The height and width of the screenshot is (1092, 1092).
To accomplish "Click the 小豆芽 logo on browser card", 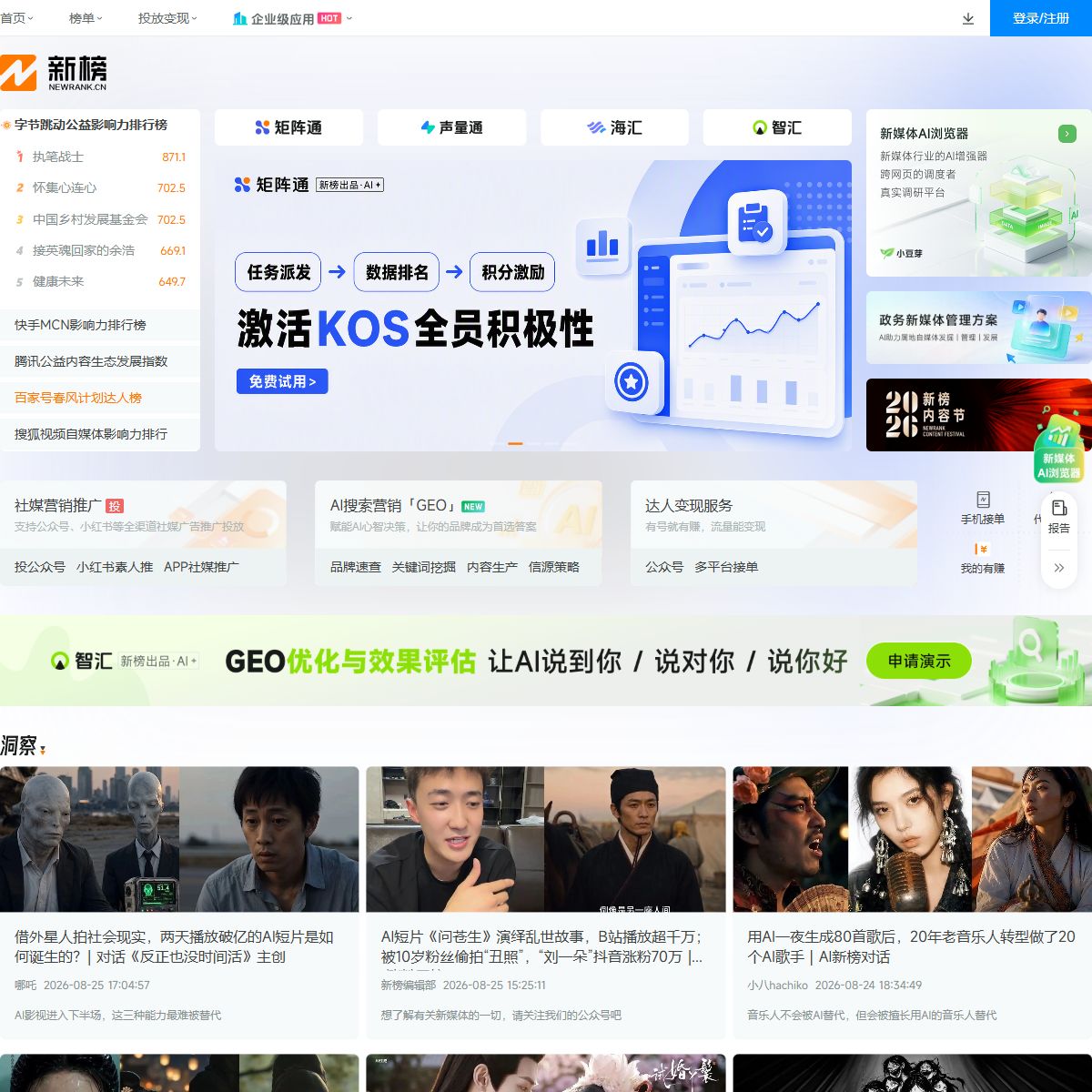I will pos(901,253).
